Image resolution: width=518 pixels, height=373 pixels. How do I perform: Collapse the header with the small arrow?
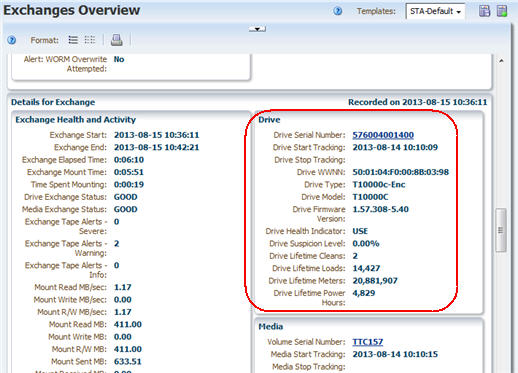[257, 29]
